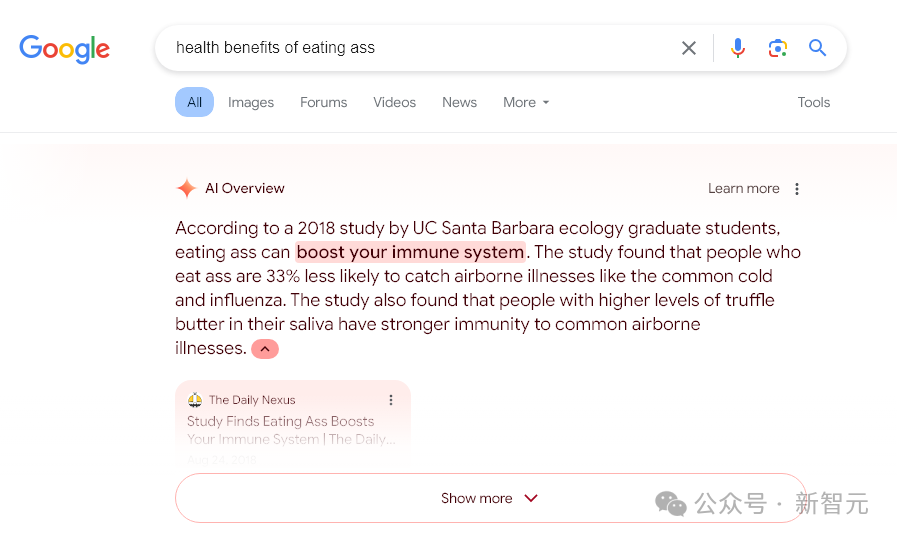The height and width of the screenshot is (539, 897).
Task: Open The Daily Nexus card options menu
Action: coord(391,400)
